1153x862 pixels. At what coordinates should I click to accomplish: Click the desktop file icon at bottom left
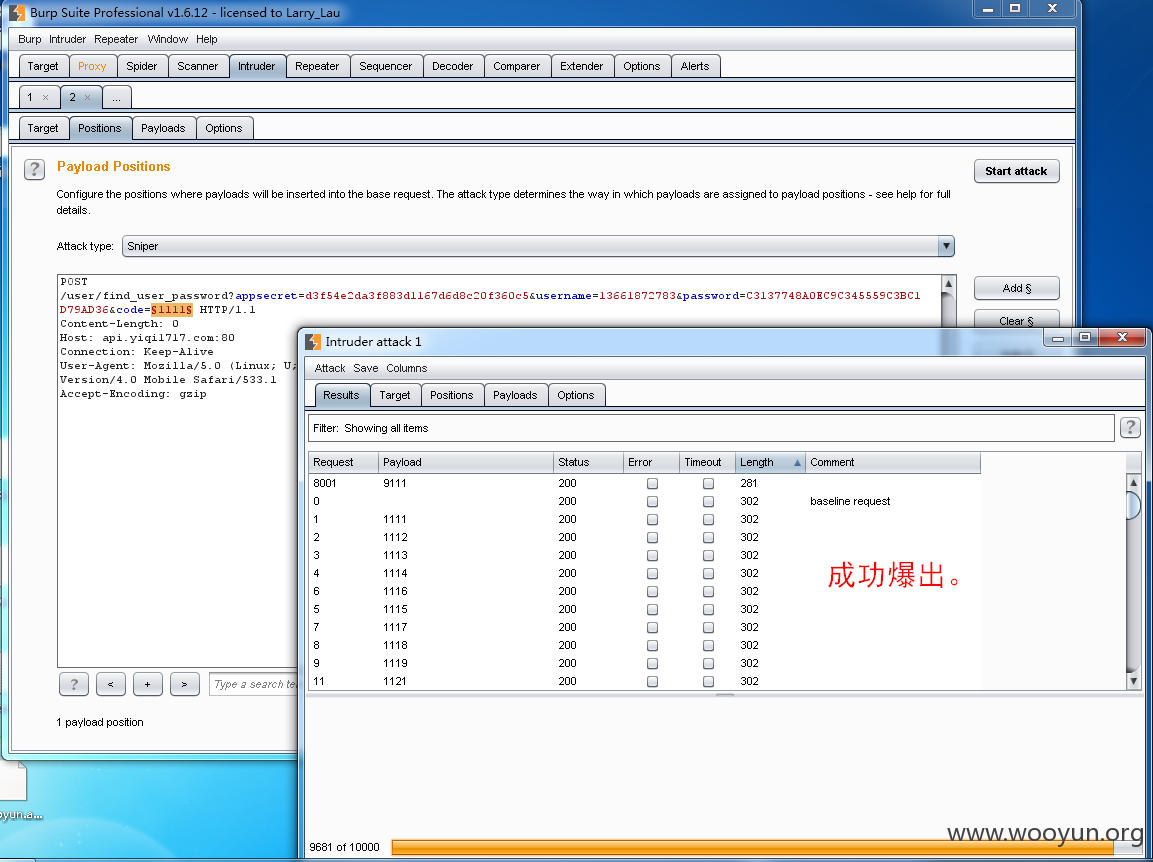point(13,791)
